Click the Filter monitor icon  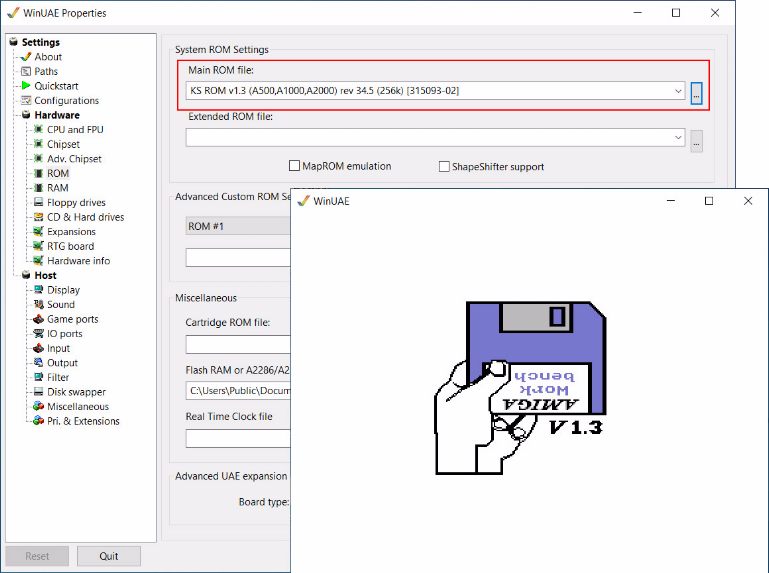pos(38,377)
